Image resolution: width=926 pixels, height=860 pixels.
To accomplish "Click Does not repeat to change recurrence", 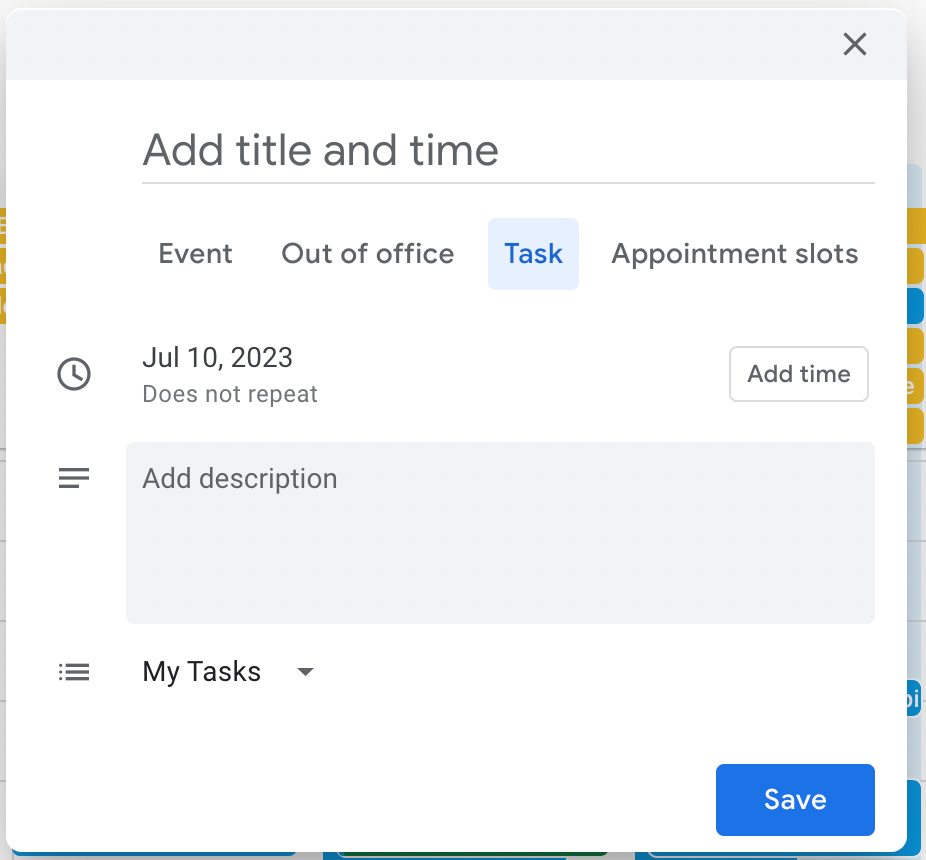I will pyautogui.click(x=229, y=394).
